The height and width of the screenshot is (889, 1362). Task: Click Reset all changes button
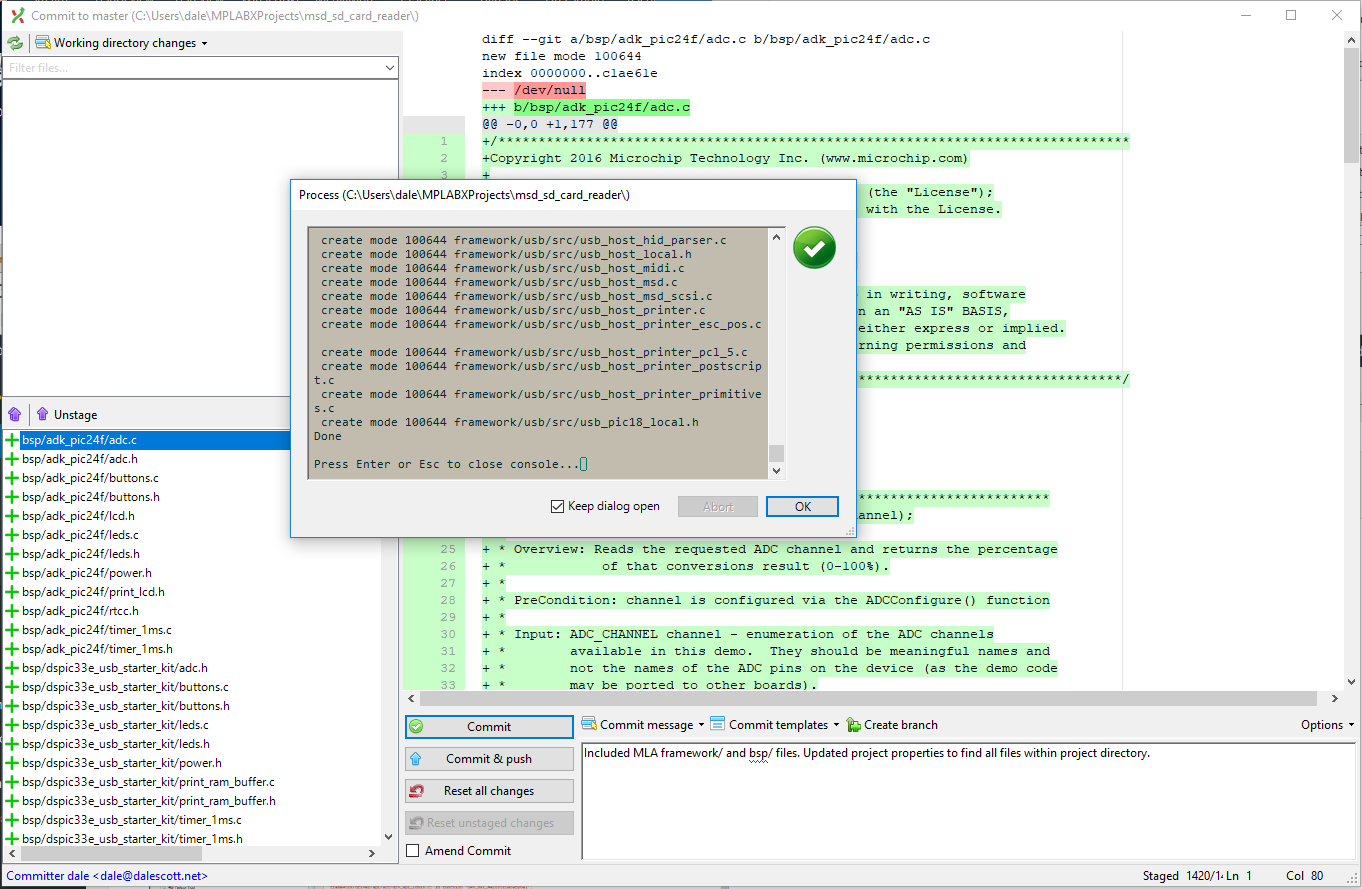click(489, 791)
